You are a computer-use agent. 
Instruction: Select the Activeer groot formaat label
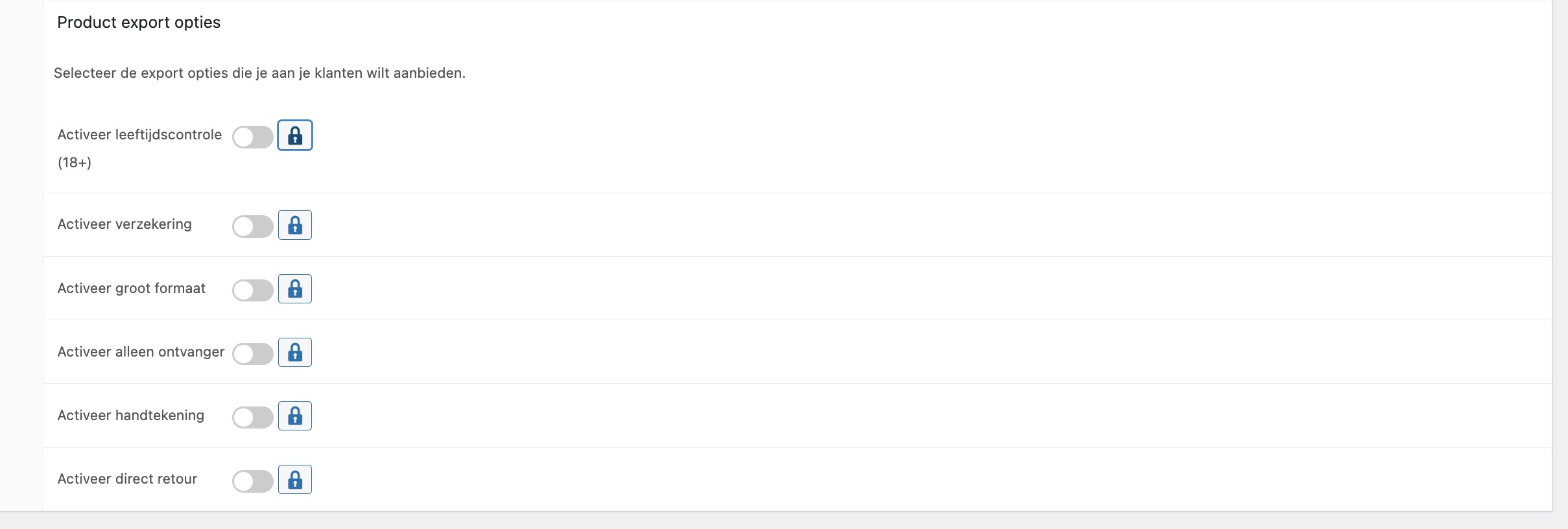click(x=131, y=288)
